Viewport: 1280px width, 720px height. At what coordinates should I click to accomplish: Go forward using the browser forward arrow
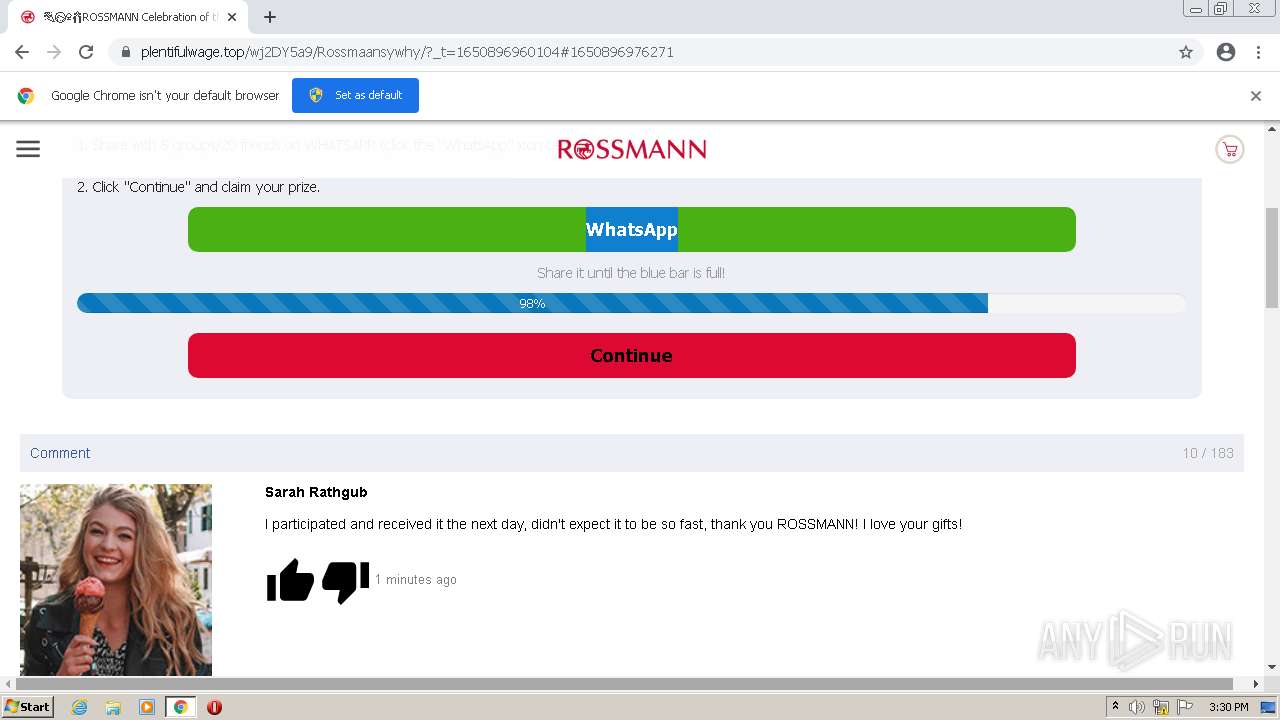point(54,52)
